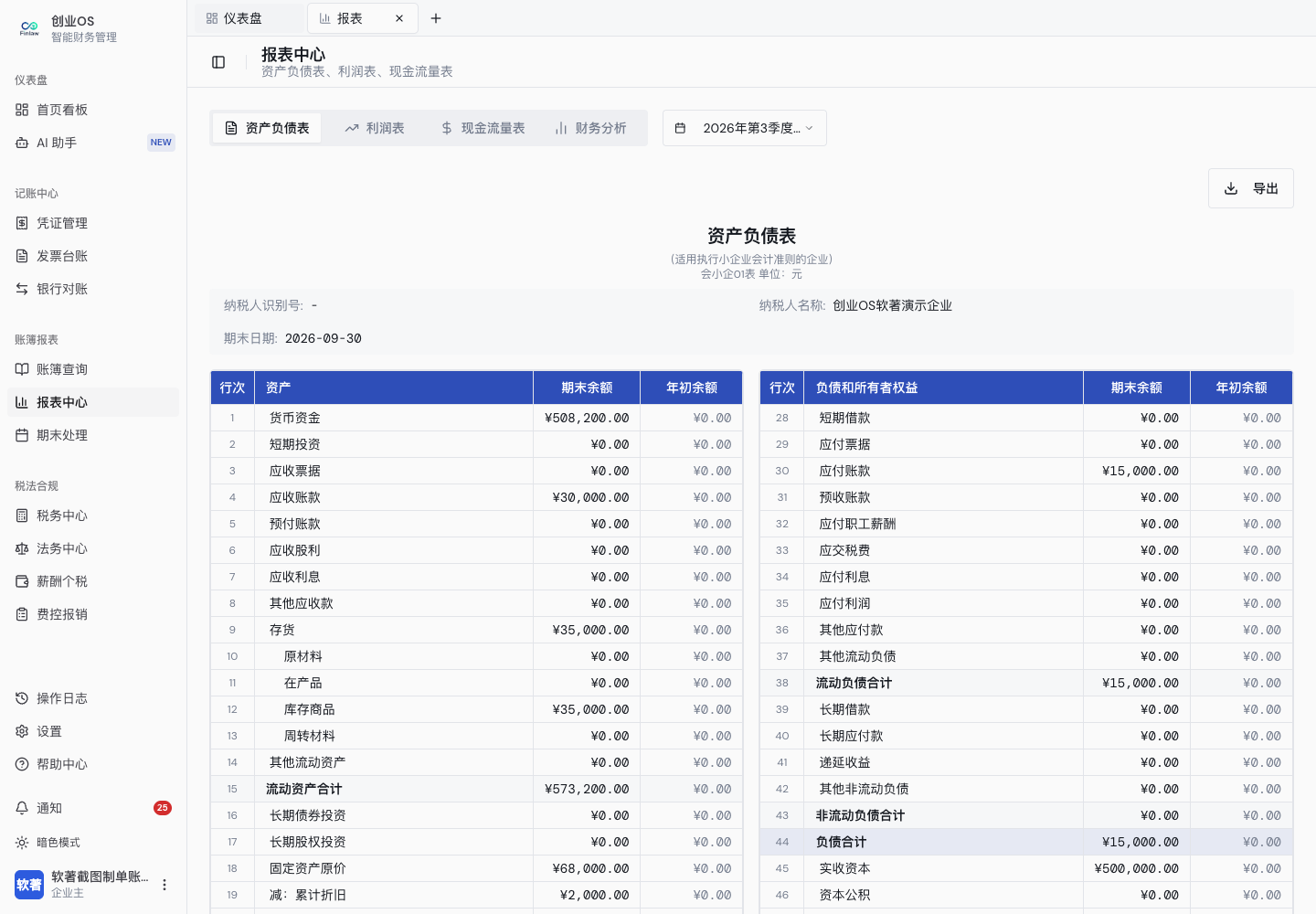1316x914 pixels.
Task: View 操作日志 operation log
Action: pyautogui.click(x=93, y=698)
